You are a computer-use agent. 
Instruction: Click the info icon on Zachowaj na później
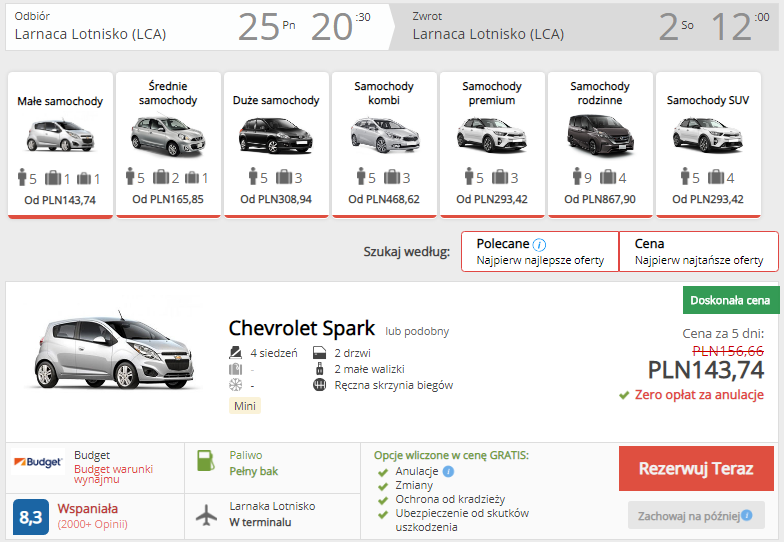pos(746,515)
